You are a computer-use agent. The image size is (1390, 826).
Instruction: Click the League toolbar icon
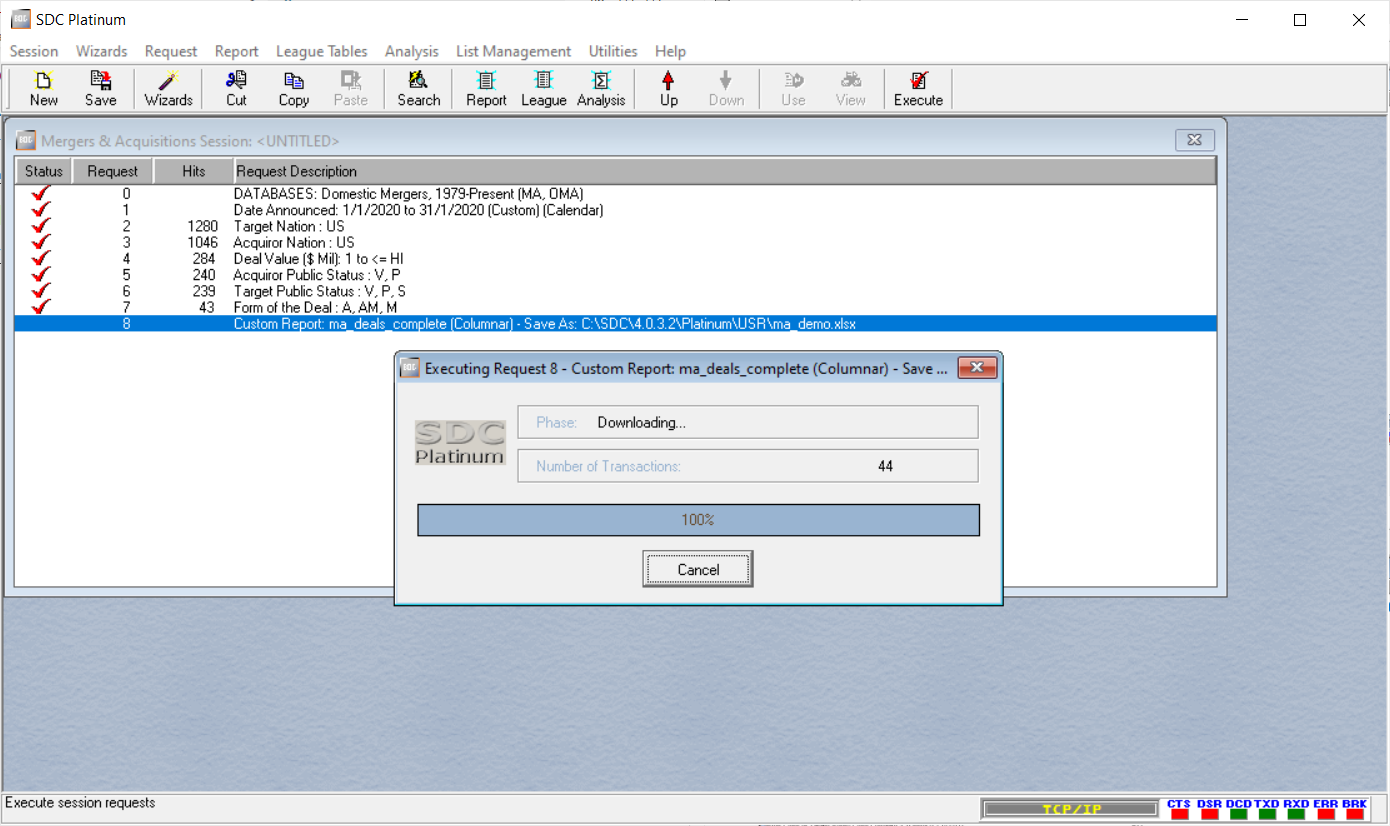(543, 88)
